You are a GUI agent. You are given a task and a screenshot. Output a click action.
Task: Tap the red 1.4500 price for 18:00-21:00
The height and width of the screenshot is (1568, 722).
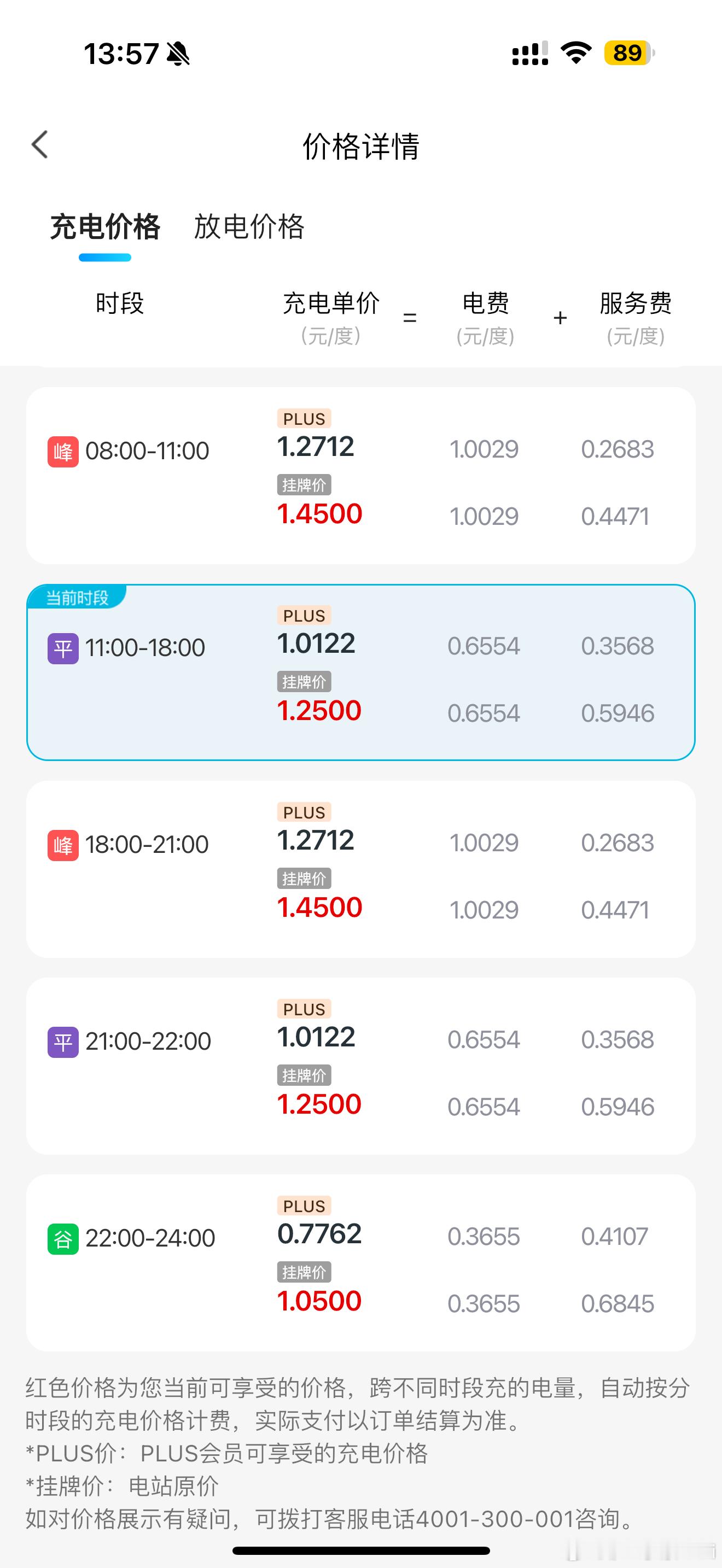(319, 908)
